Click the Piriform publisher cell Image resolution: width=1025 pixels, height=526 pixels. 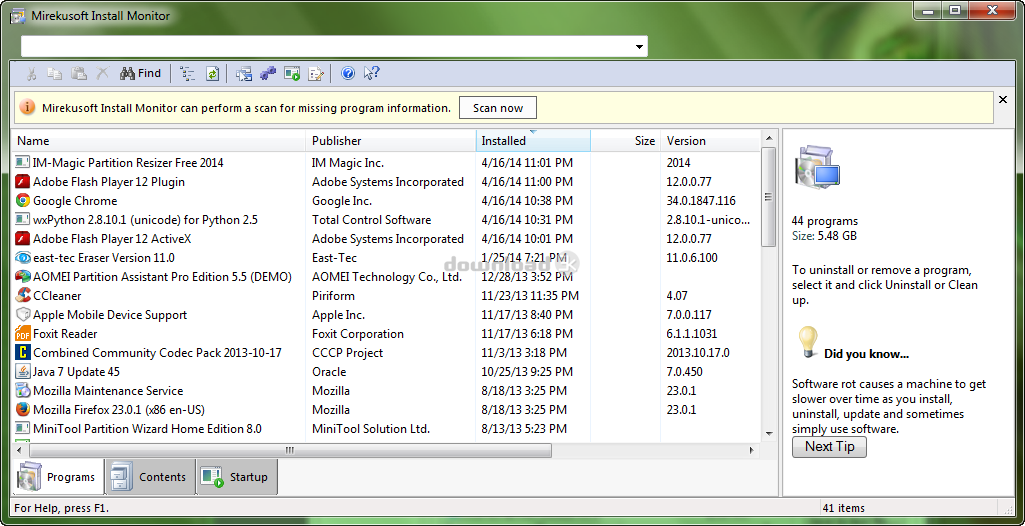pyautogui.click(x=333, y=295)
